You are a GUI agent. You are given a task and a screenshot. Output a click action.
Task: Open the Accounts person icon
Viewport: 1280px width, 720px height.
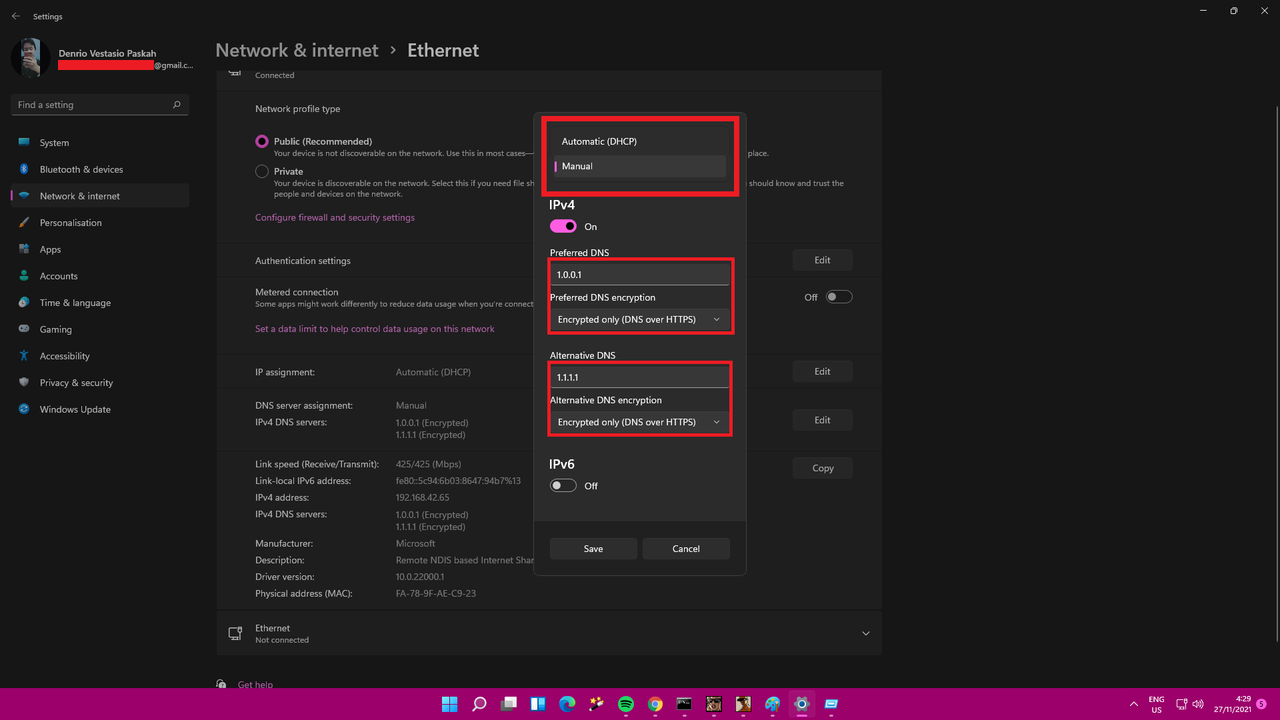tap(24, 276)
